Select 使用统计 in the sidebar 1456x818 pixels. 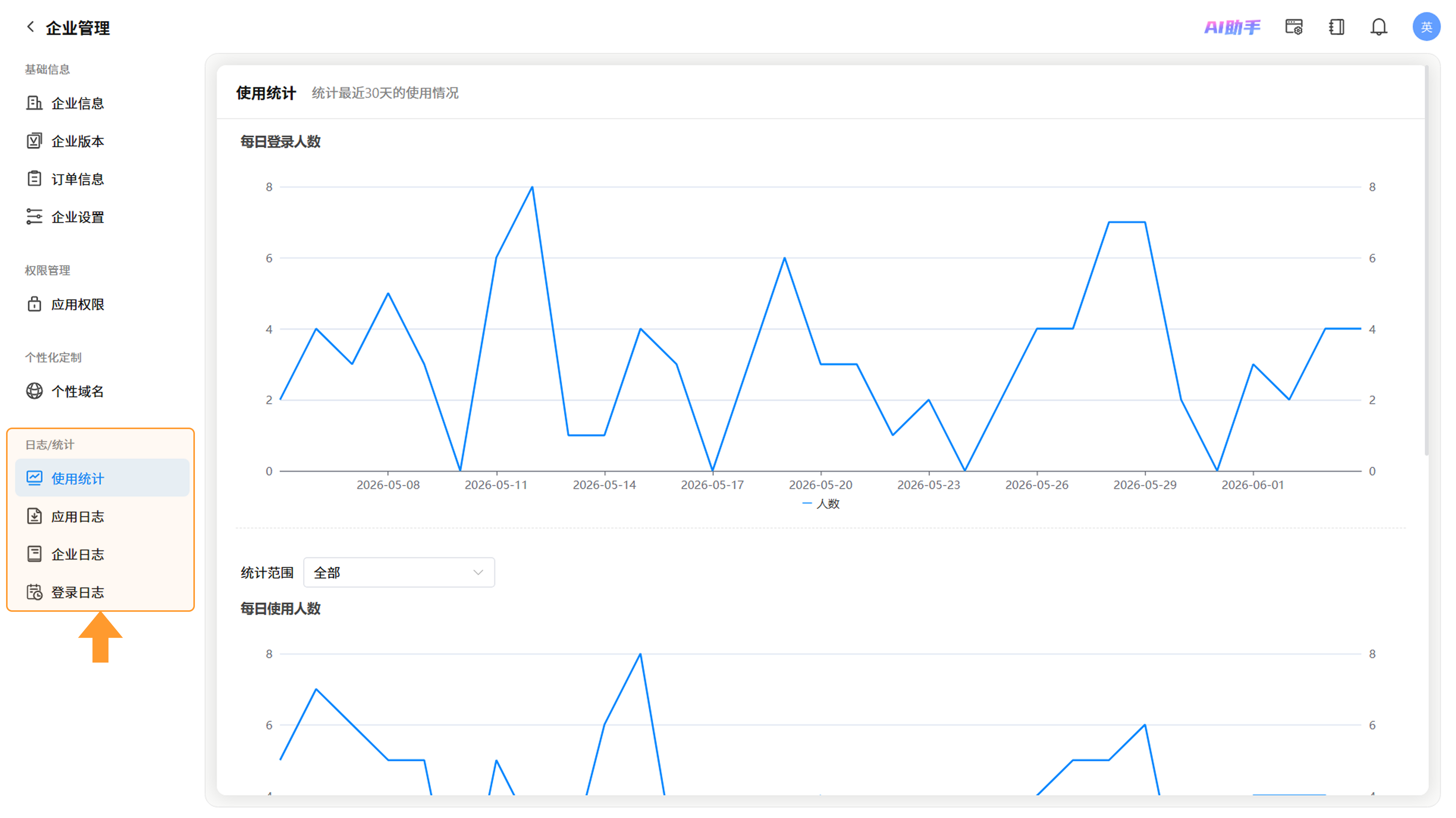pyautogui.click(x=102, y=478)
